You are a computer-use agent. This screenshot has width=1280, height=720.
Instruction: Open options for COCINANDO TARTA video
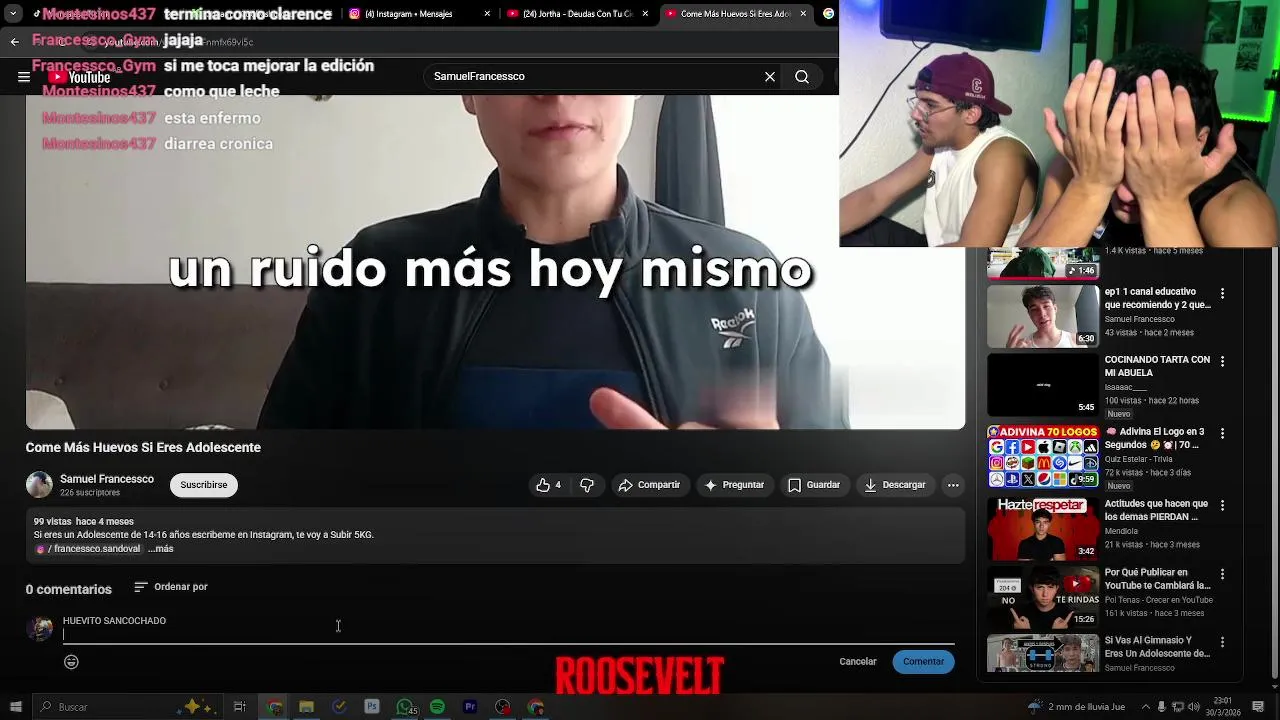click(1222, 361)
